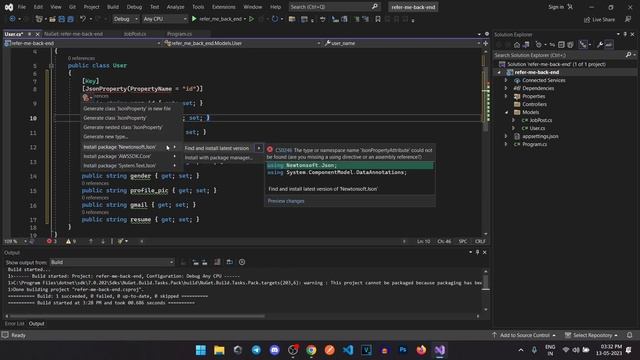Switch to the Program.cs tab
Screen dimensions: 640x360
(x=179, y=34)
